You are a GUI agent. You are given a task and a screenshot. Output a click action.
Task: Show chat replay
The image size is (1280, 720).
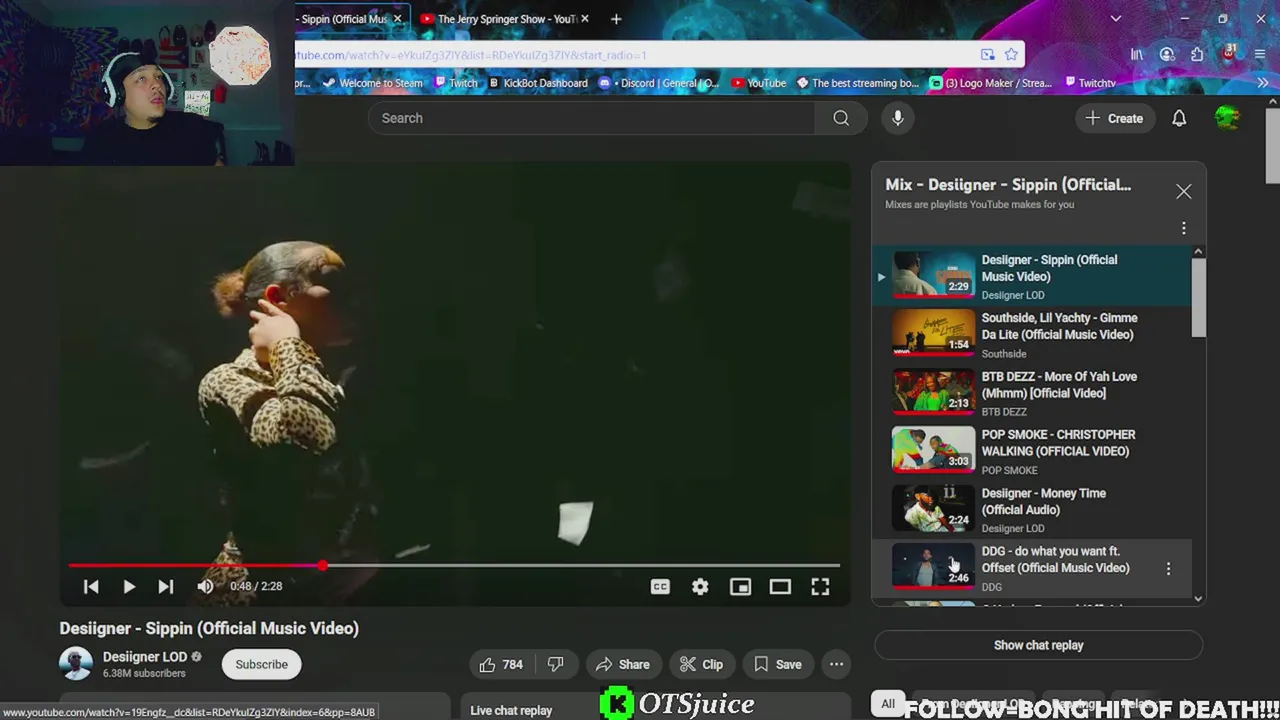click(1038, 645)
